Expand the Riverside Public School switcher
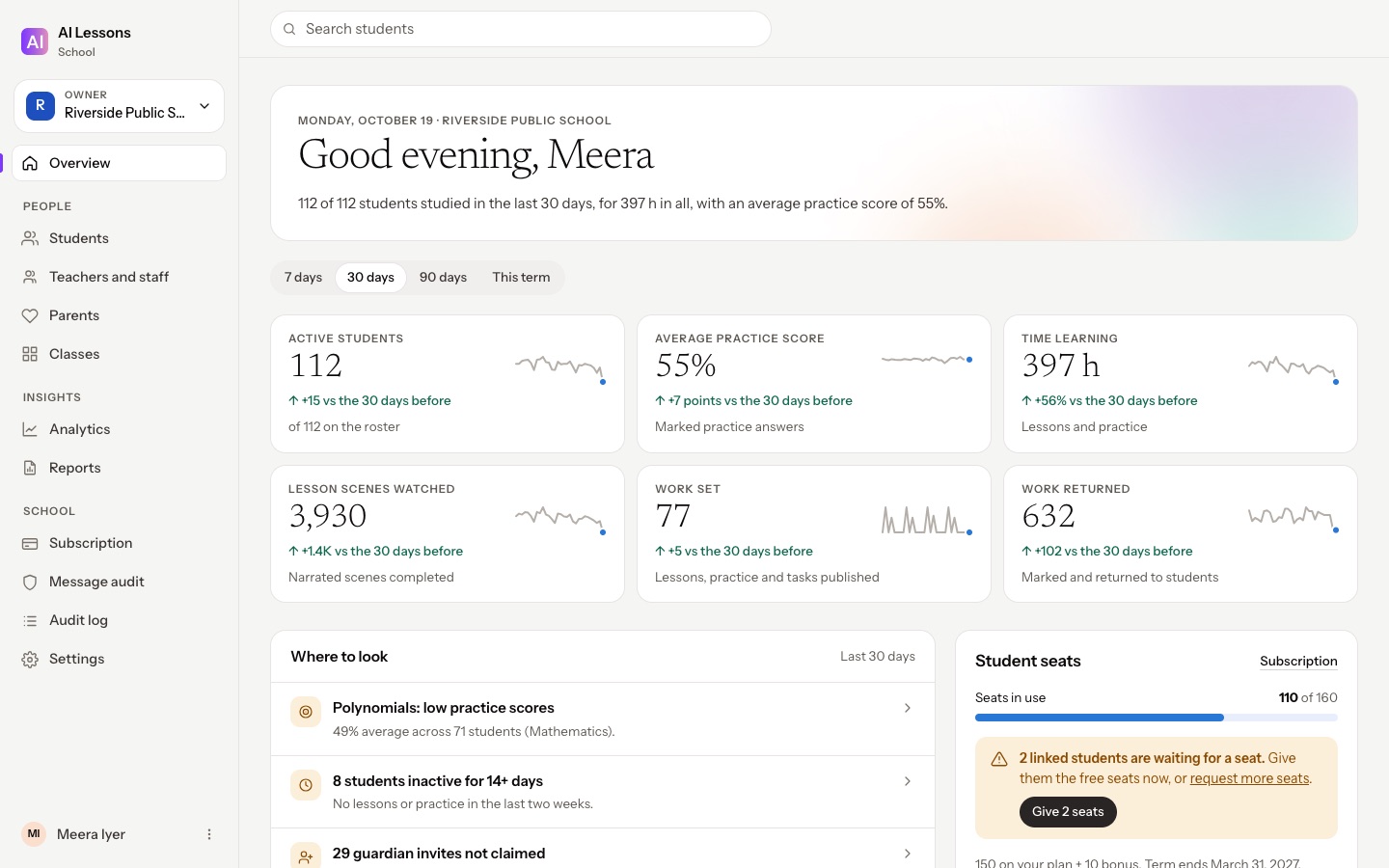Image resolution: width=1389 pixels, height=868 pixels. coord(119,105)
